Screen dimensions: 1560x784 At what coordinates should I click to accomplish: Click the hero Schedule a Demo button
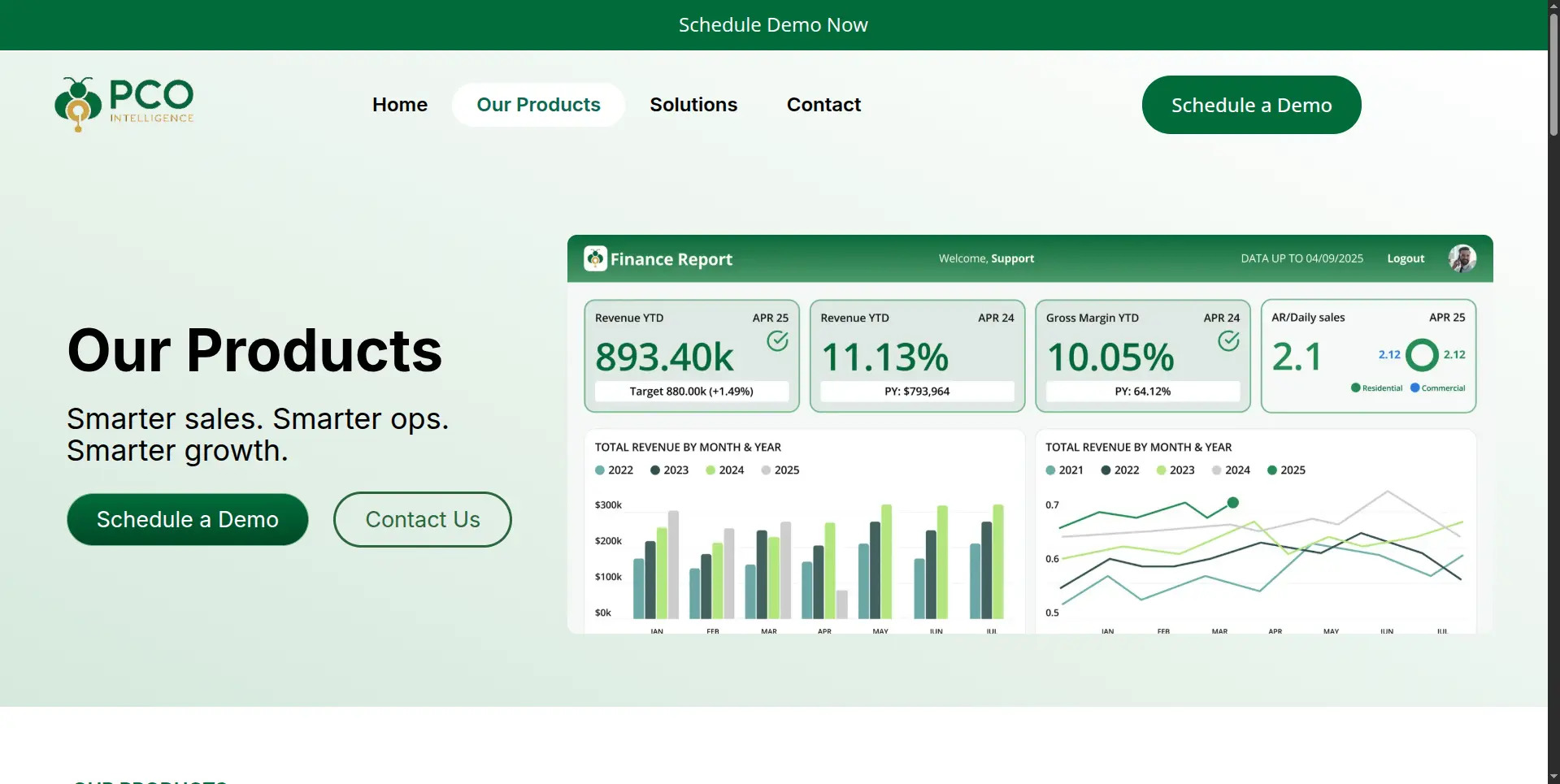pos(188,519)
